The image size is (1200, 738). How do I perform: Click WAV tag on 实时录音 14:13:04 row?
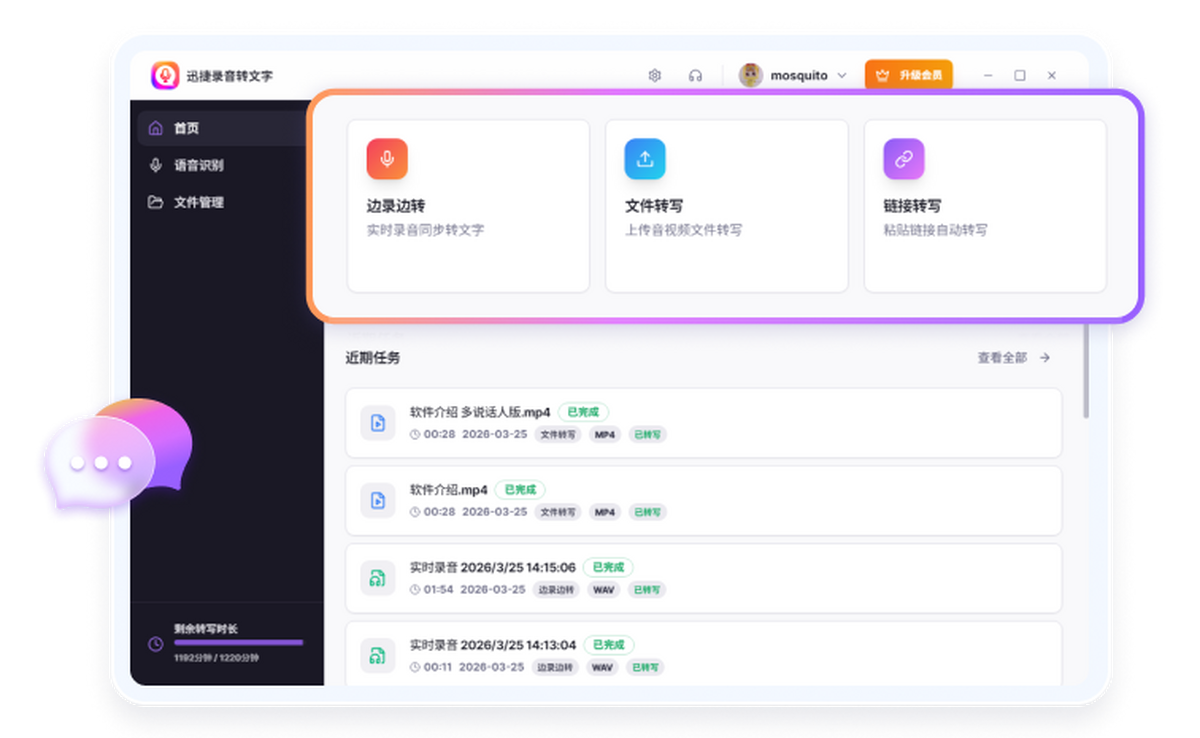point(602,667)
